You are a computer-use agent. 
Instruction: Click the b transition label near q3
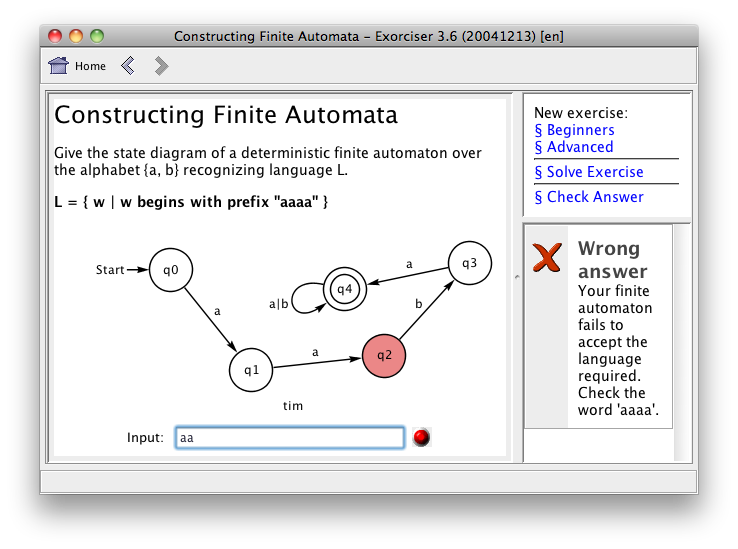(x=418, y=304)
